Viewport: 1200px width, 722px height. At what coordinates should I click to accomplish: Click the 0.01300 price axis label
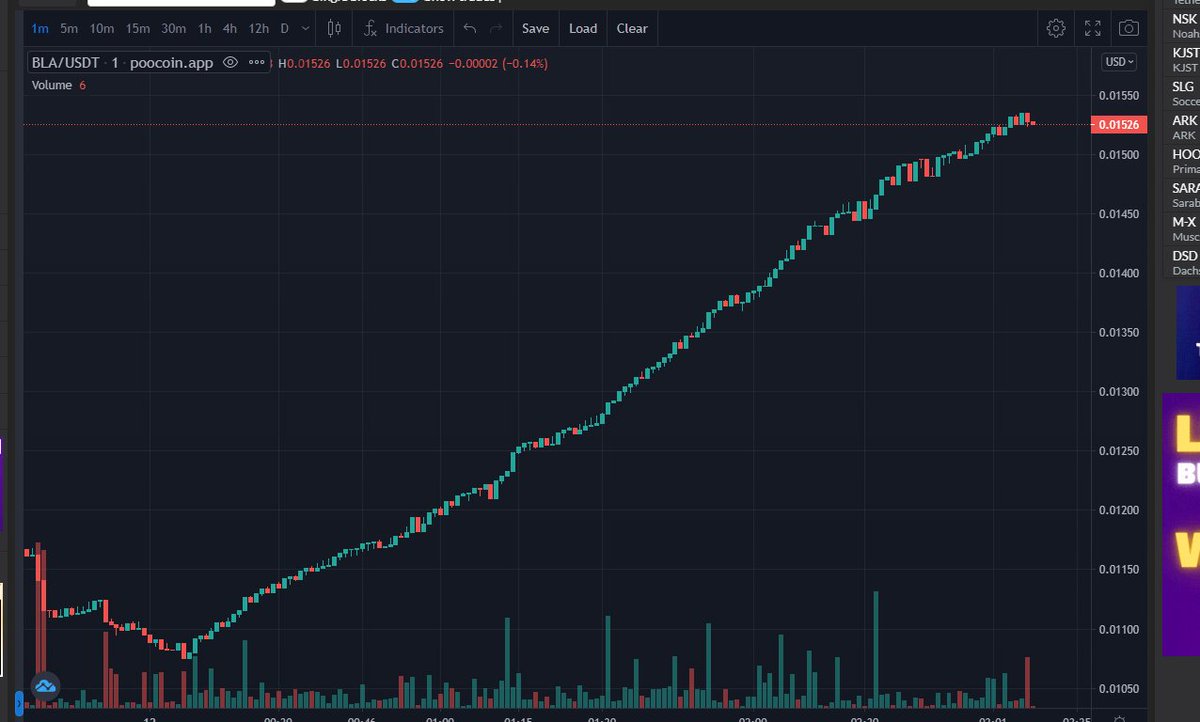(1118, 391)
